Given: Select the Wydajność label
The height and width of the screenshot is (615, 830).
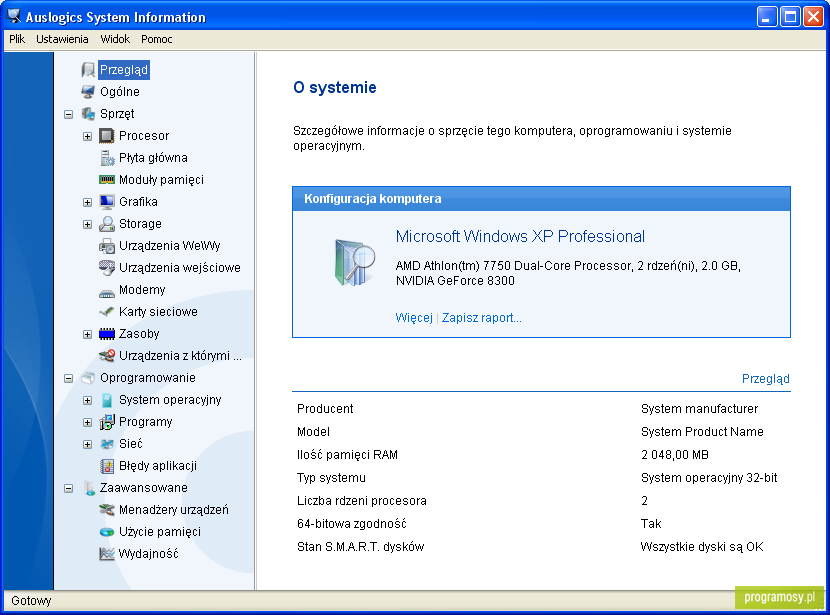Looking at the screenshot, I should pos(148,554).
